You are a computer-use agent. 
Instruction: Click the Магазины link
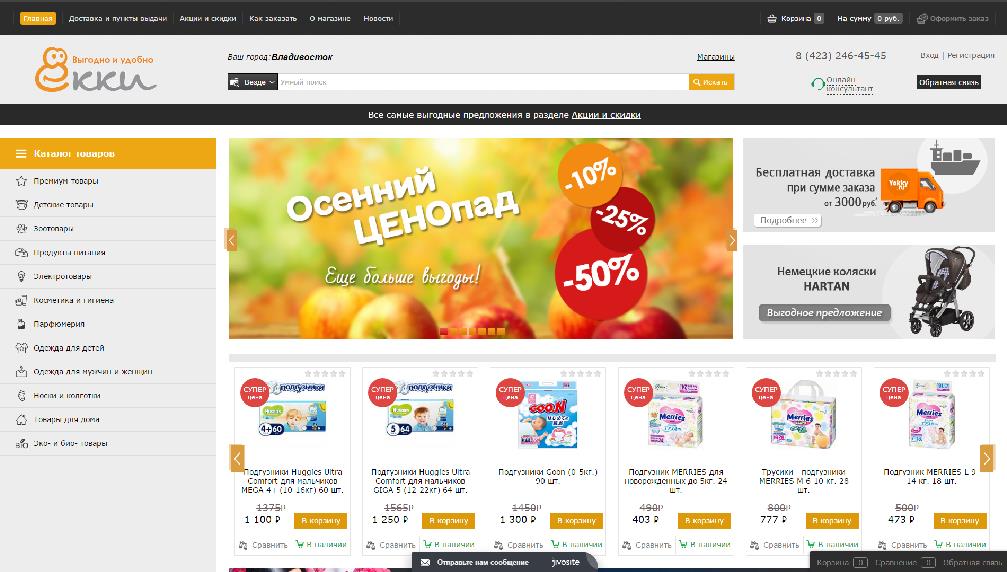point(715,57)
